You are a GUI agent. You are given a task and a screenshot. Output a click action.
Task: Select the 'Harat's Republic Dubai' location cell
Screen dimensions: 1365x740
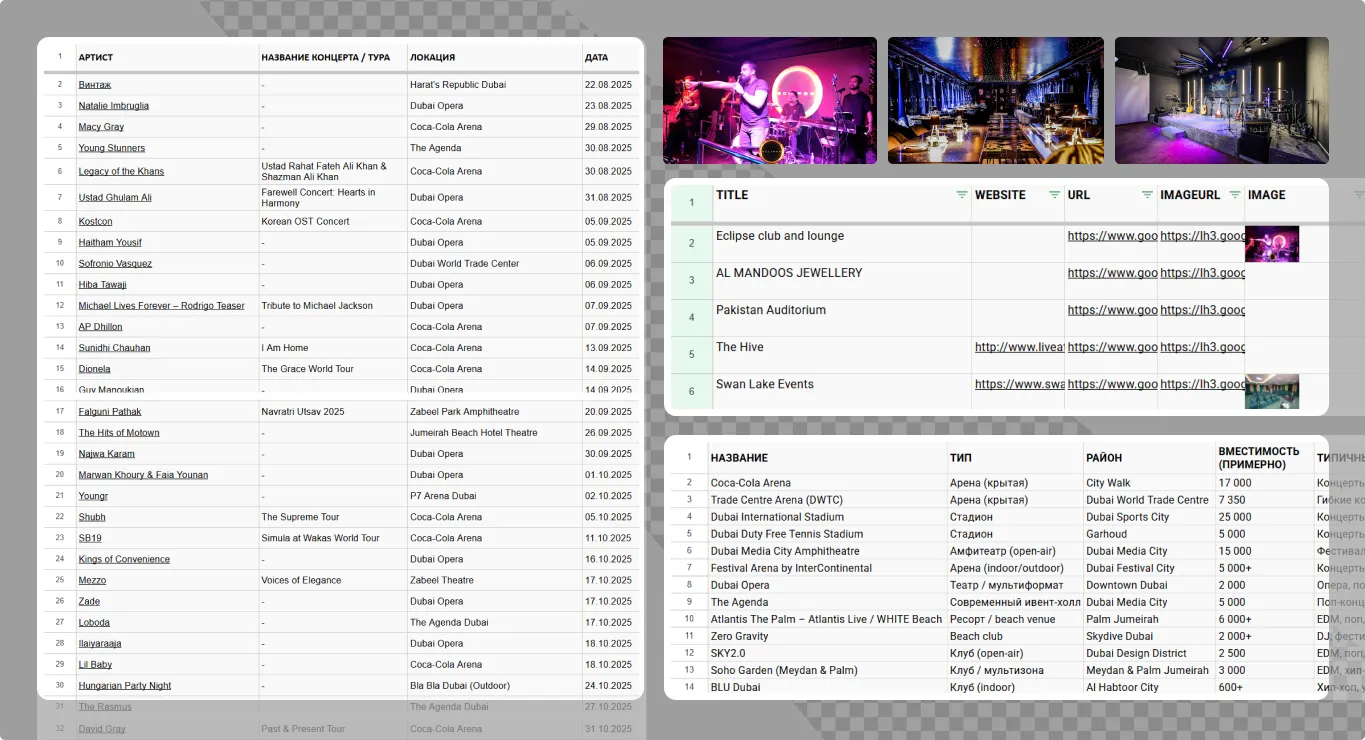[495, 85]
